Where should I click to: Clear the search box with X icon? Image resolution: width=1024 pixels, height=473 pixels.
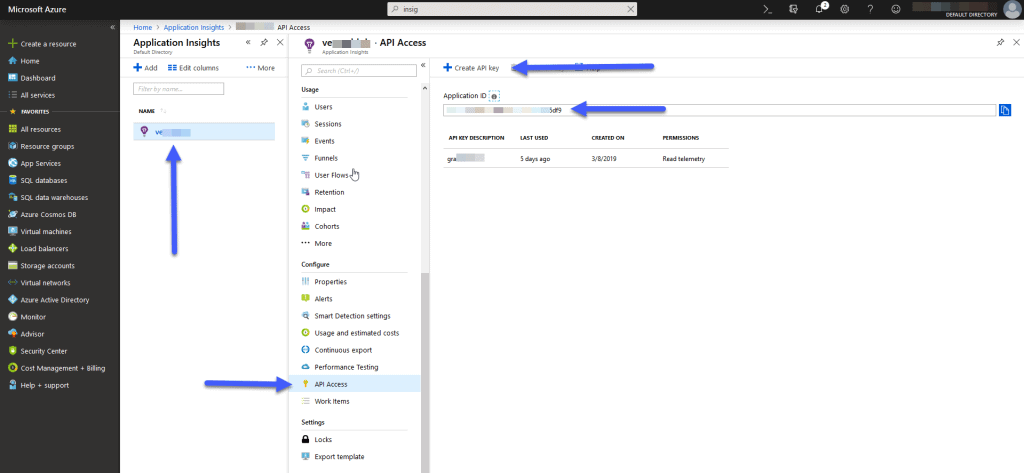(x=630, y=9)
